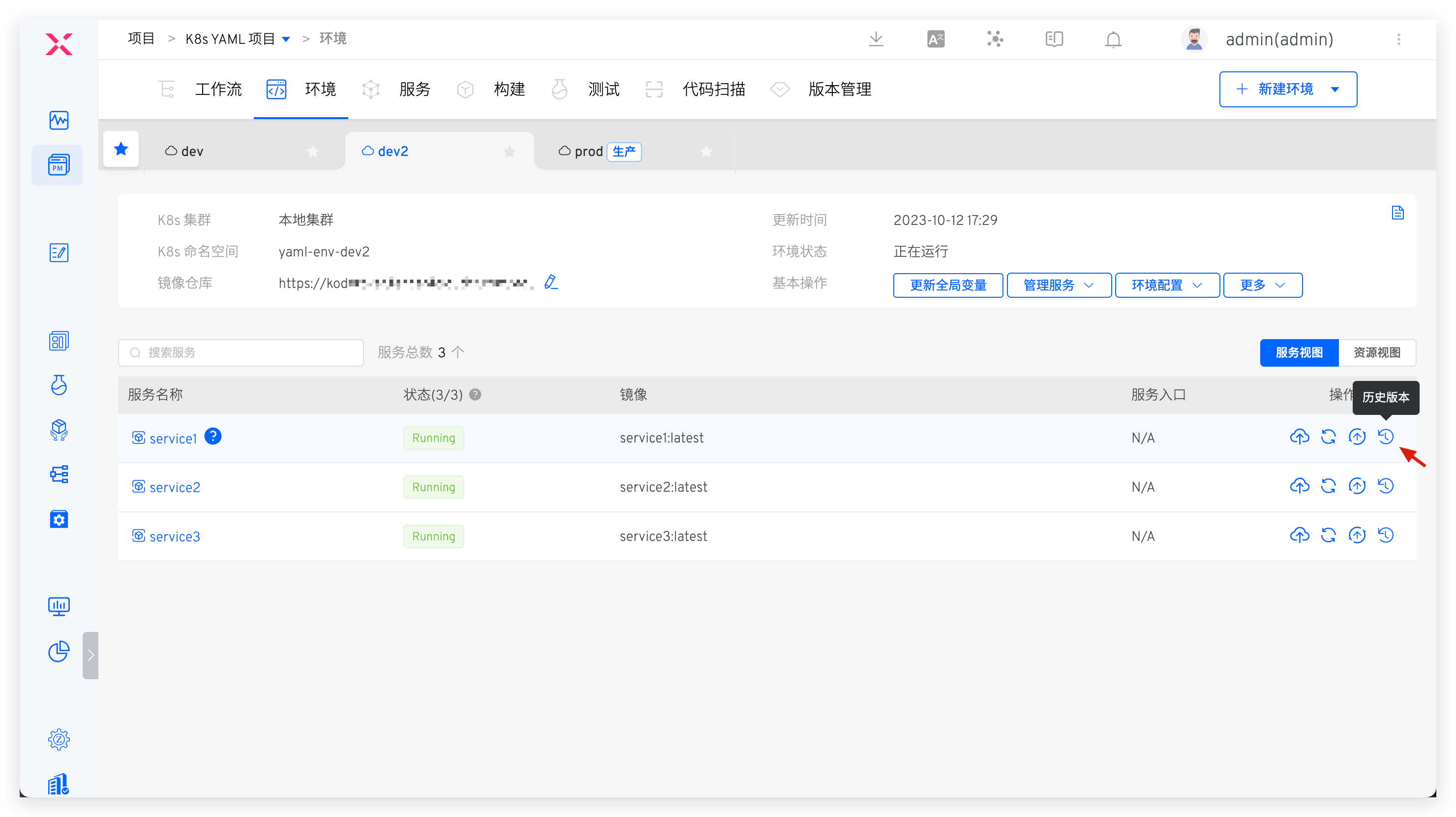This screenshot has width=1456, height=817.
Task: Expand the 环境配置 dropdown
Action: (1167, 285)
